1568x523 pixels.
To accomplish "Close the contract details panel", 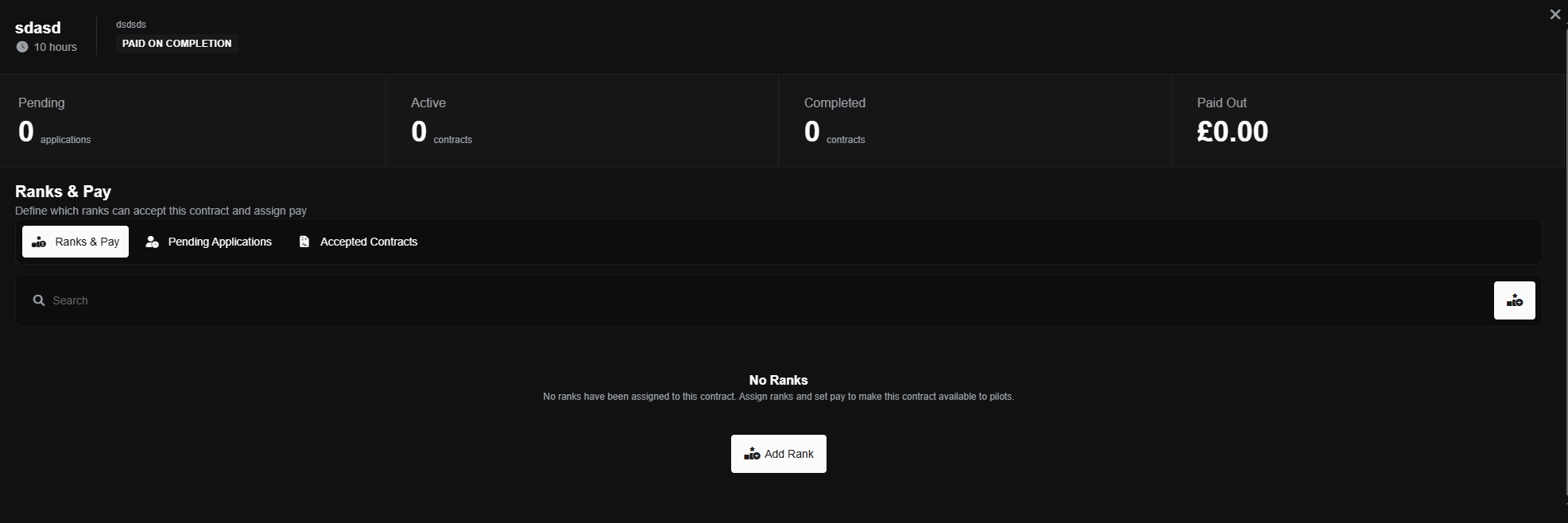I will pyautogui.click(x=1554, y=14).
